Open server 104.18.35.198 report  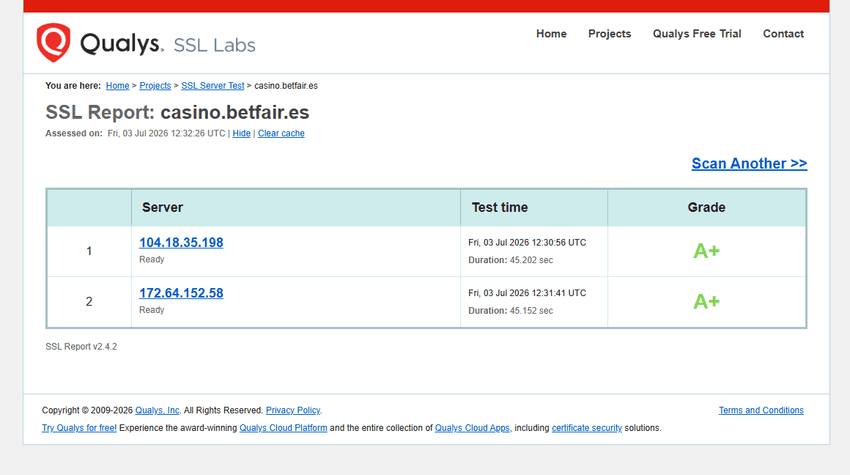(181, 242)
